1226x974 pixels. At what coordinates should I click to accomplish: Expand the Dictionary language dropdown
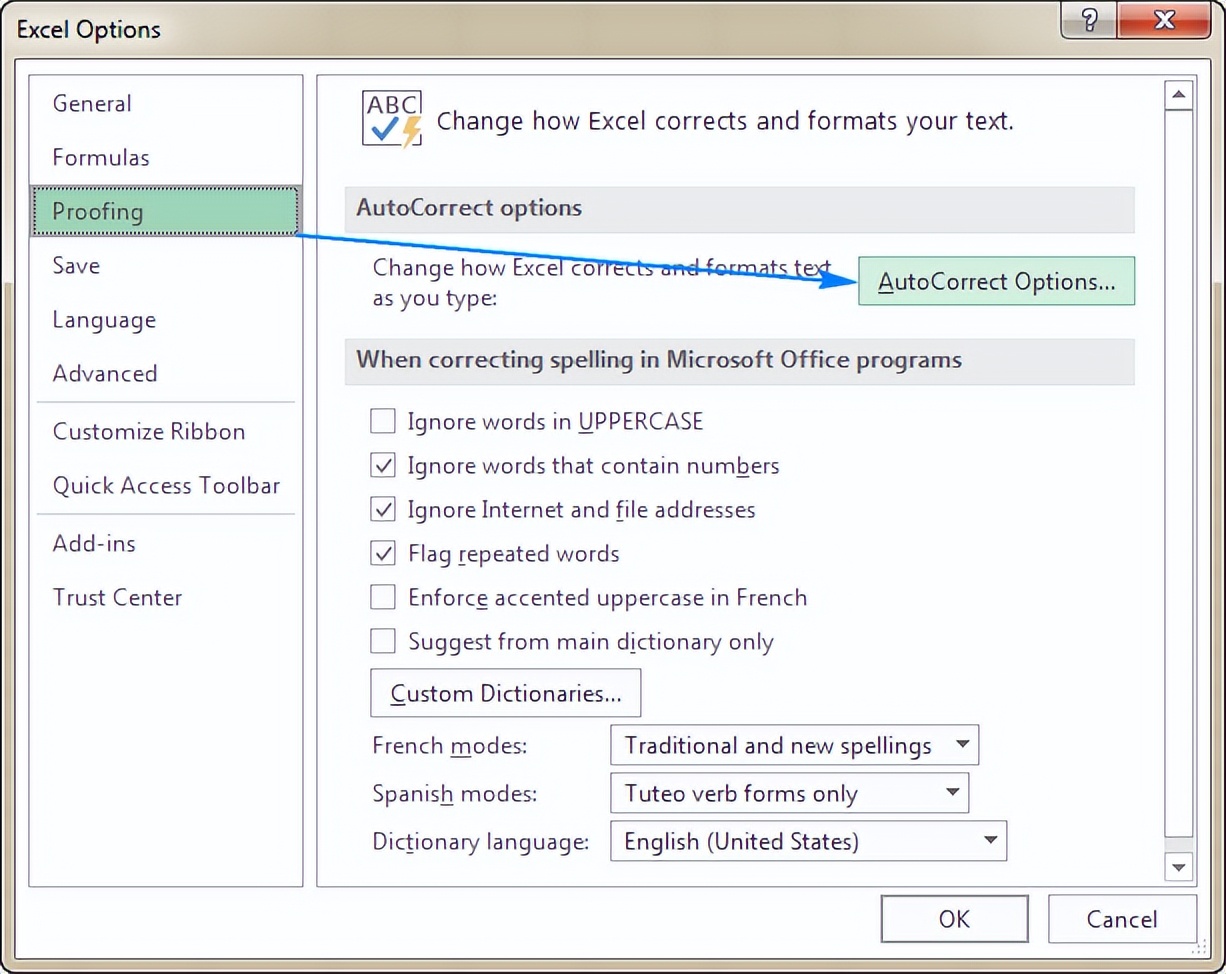tap(808, 841)
